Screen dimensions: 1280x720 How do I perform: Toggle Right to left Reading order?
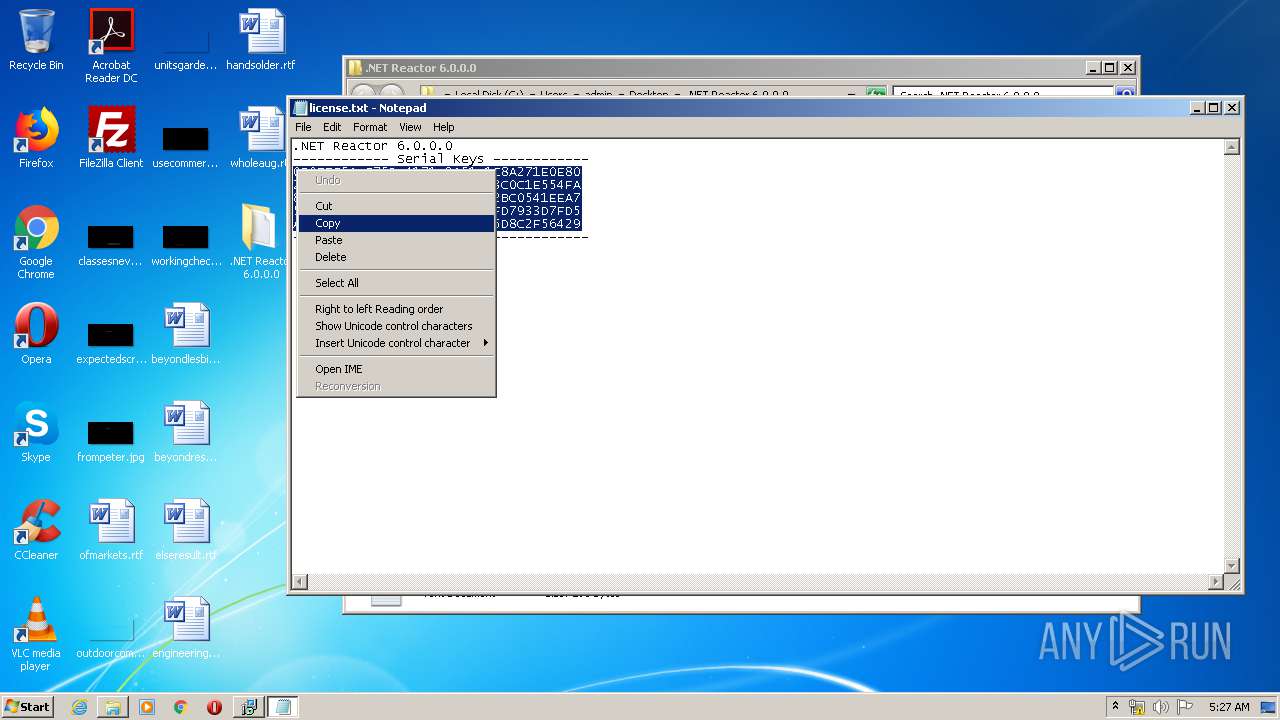397,309
